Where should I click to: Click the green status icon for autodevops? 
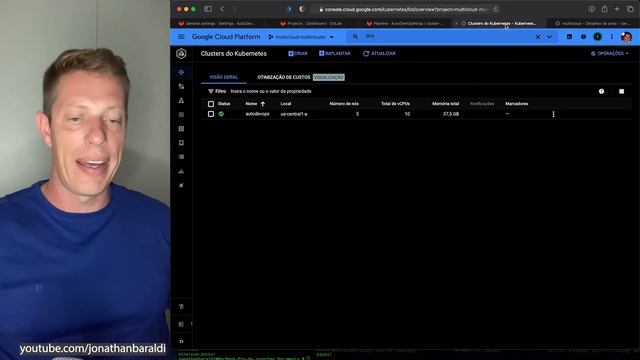pos(221,114)
